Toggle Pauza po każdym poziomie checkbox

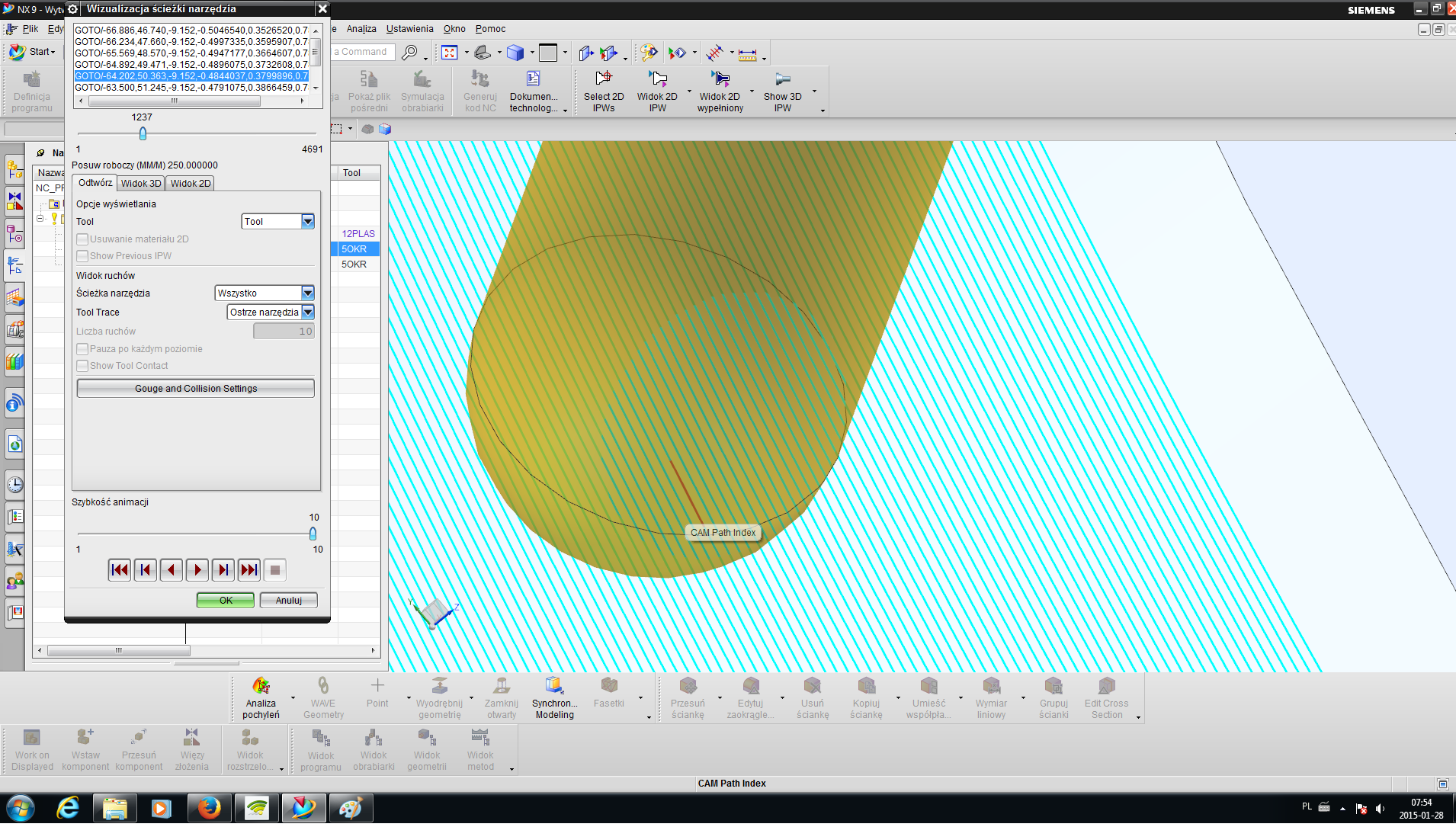(x=82, y=349)
